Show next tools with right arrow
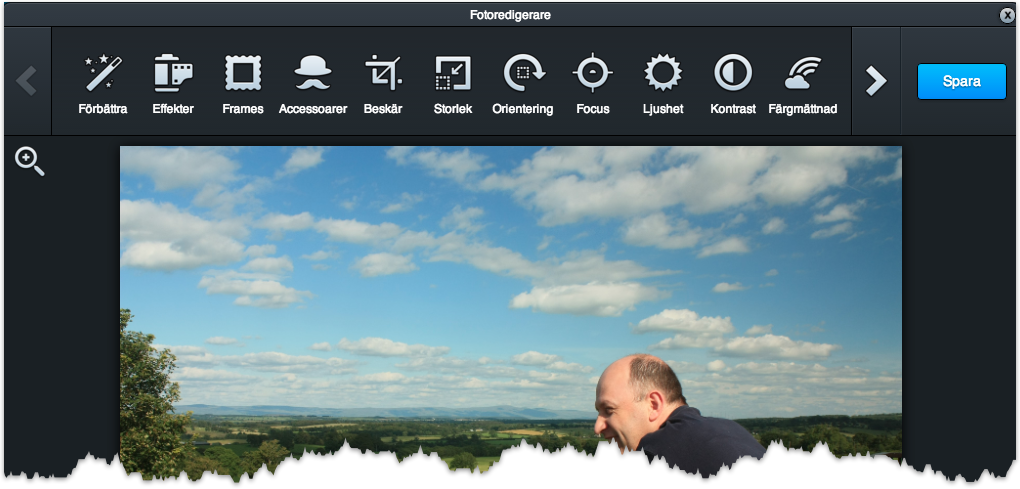Image resolution: width=1020 pixels, height=489 pixels. [876, 81]
